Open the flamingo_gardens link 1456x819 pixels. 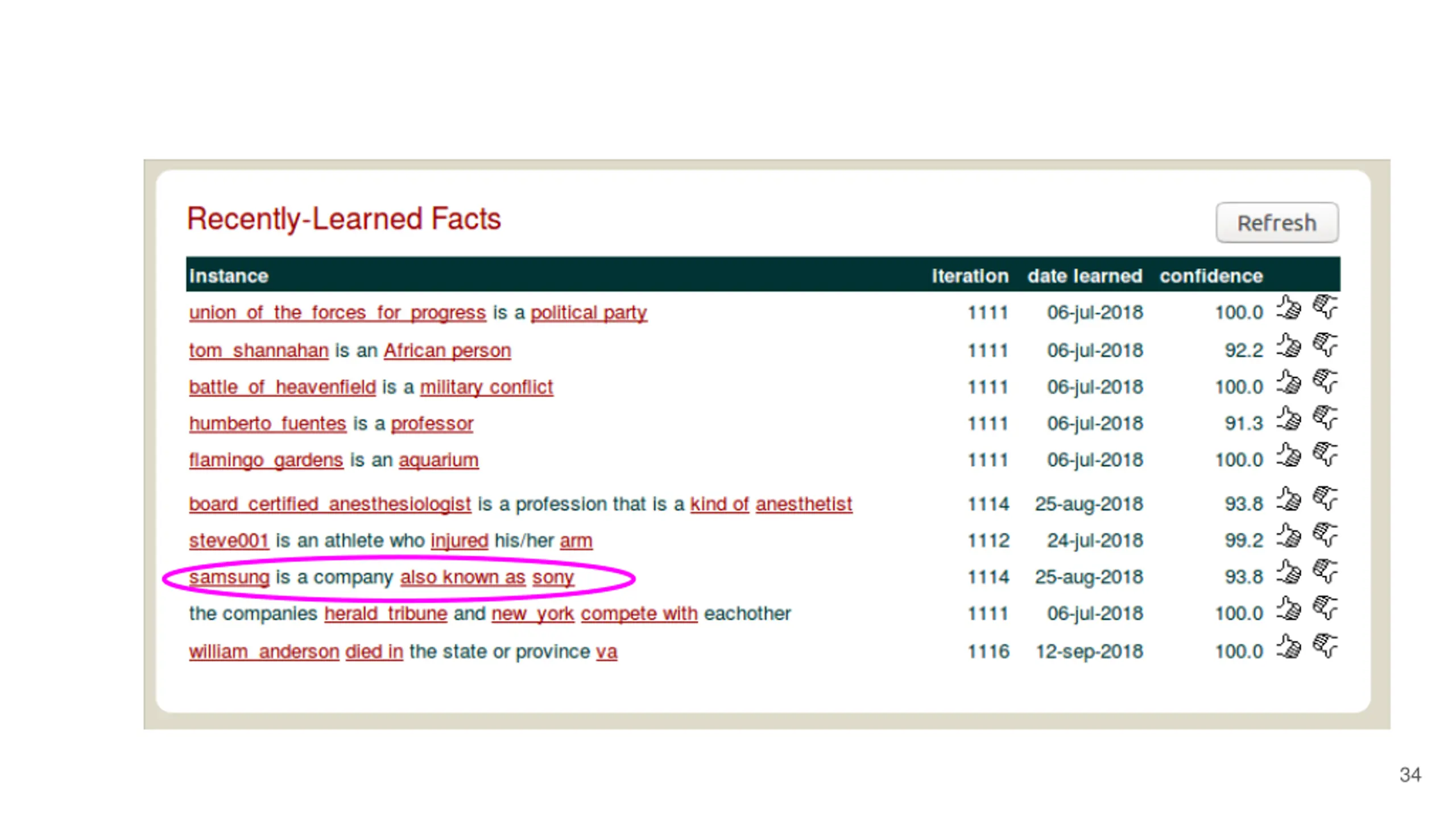tap(266, 460)
